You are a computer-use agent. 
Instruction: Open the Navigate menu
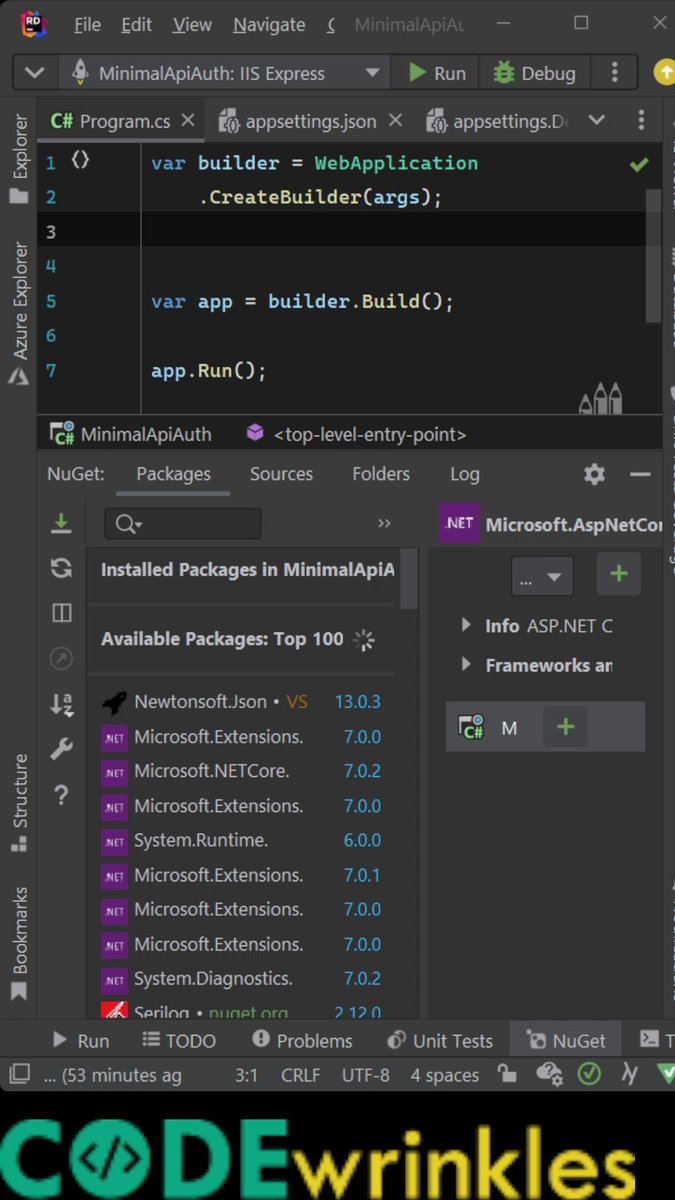click(269, 25)
